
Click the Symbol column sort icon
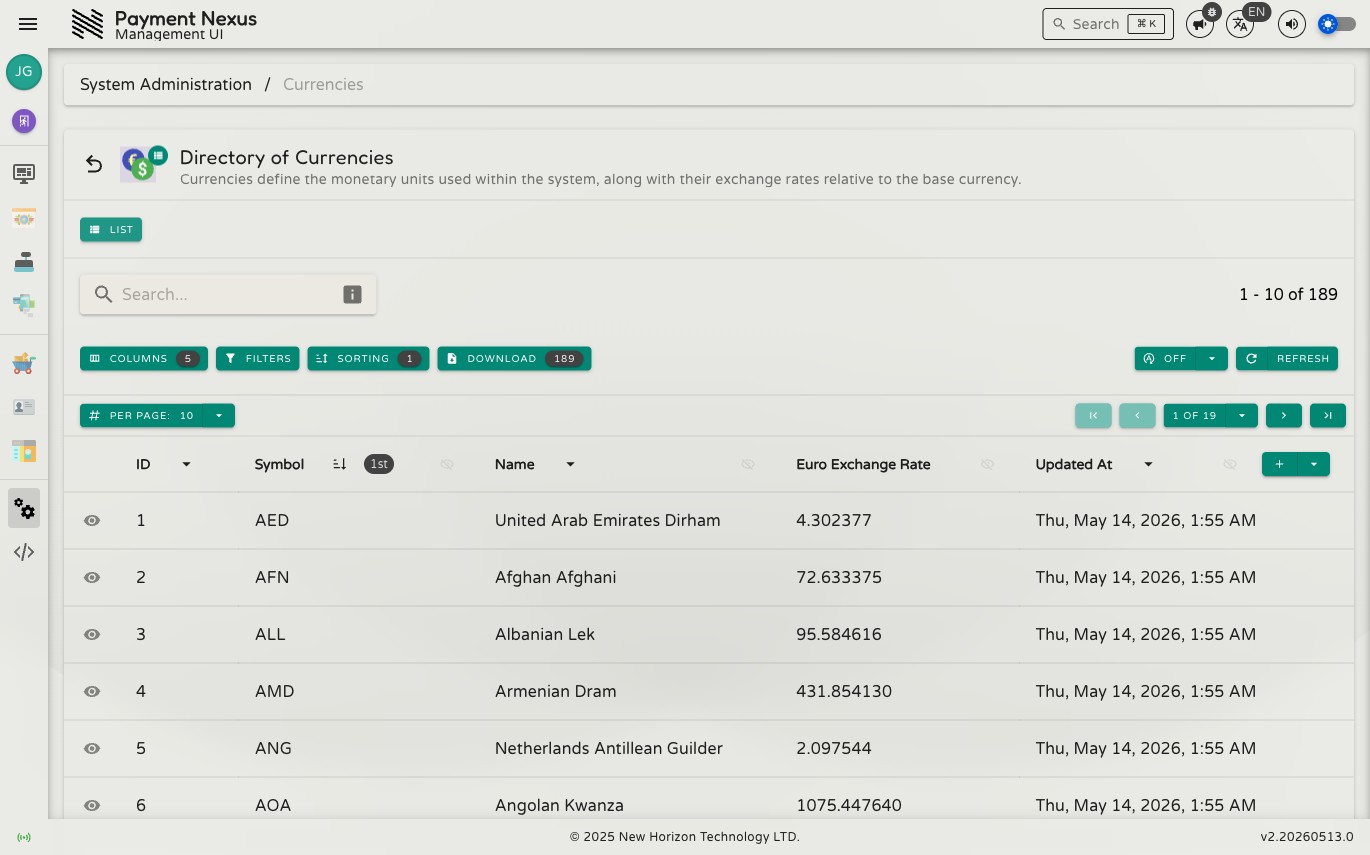(x=339, y=464)
